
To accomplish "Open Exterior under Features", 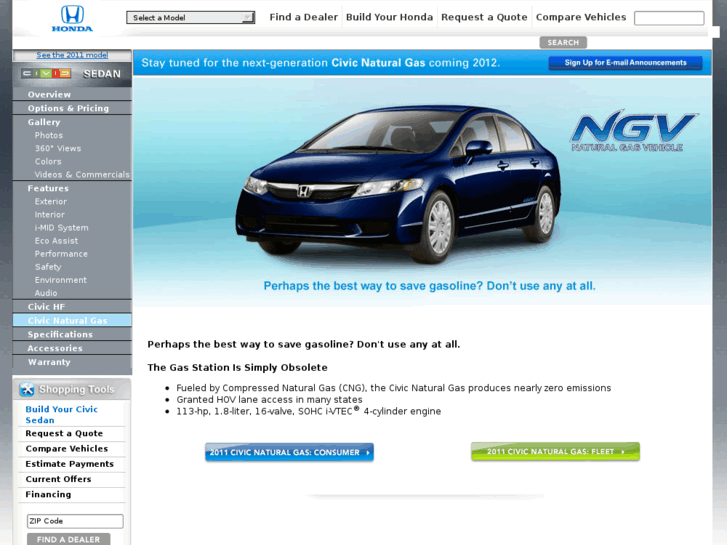I will 51,201.
